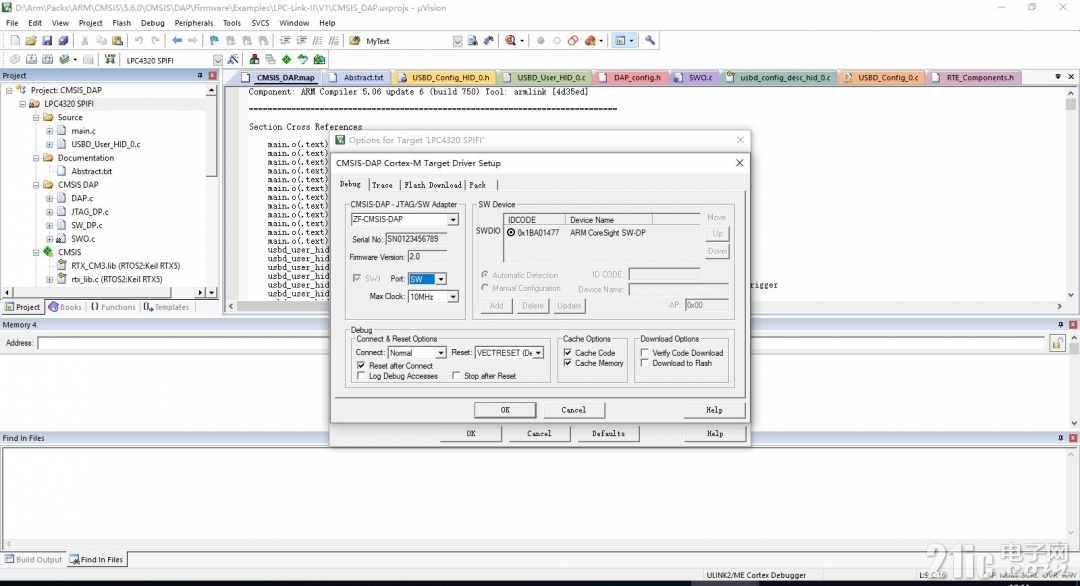Viewport: 1080px width, 586px height.
Task: Open the DAP_config.h editor tab
Action: (x=630, y=78)
